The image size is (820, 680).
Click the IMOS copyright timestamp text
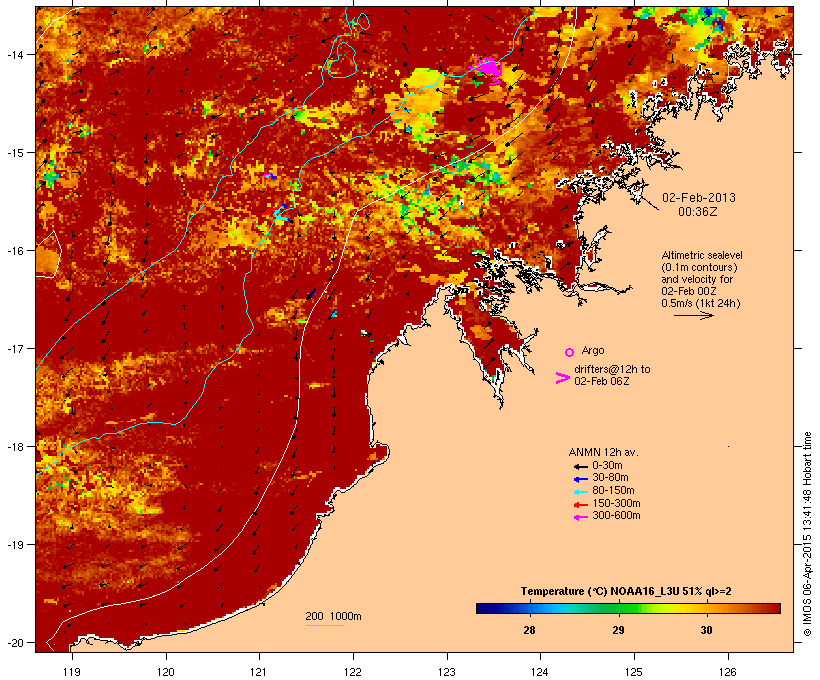807,534
